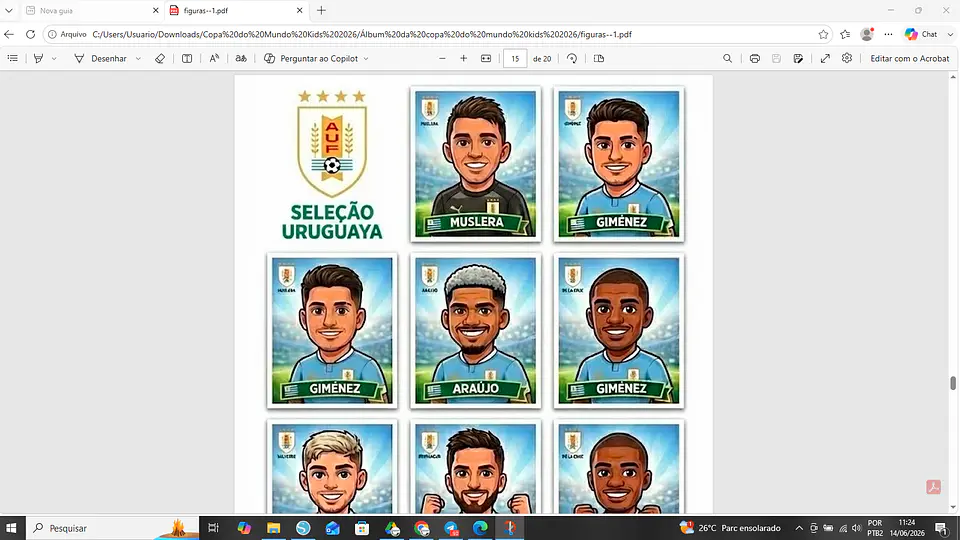Viewport: 960px width, 540px height.
Task: Click Perguntar ao Copilot
Action: [311, 58]
